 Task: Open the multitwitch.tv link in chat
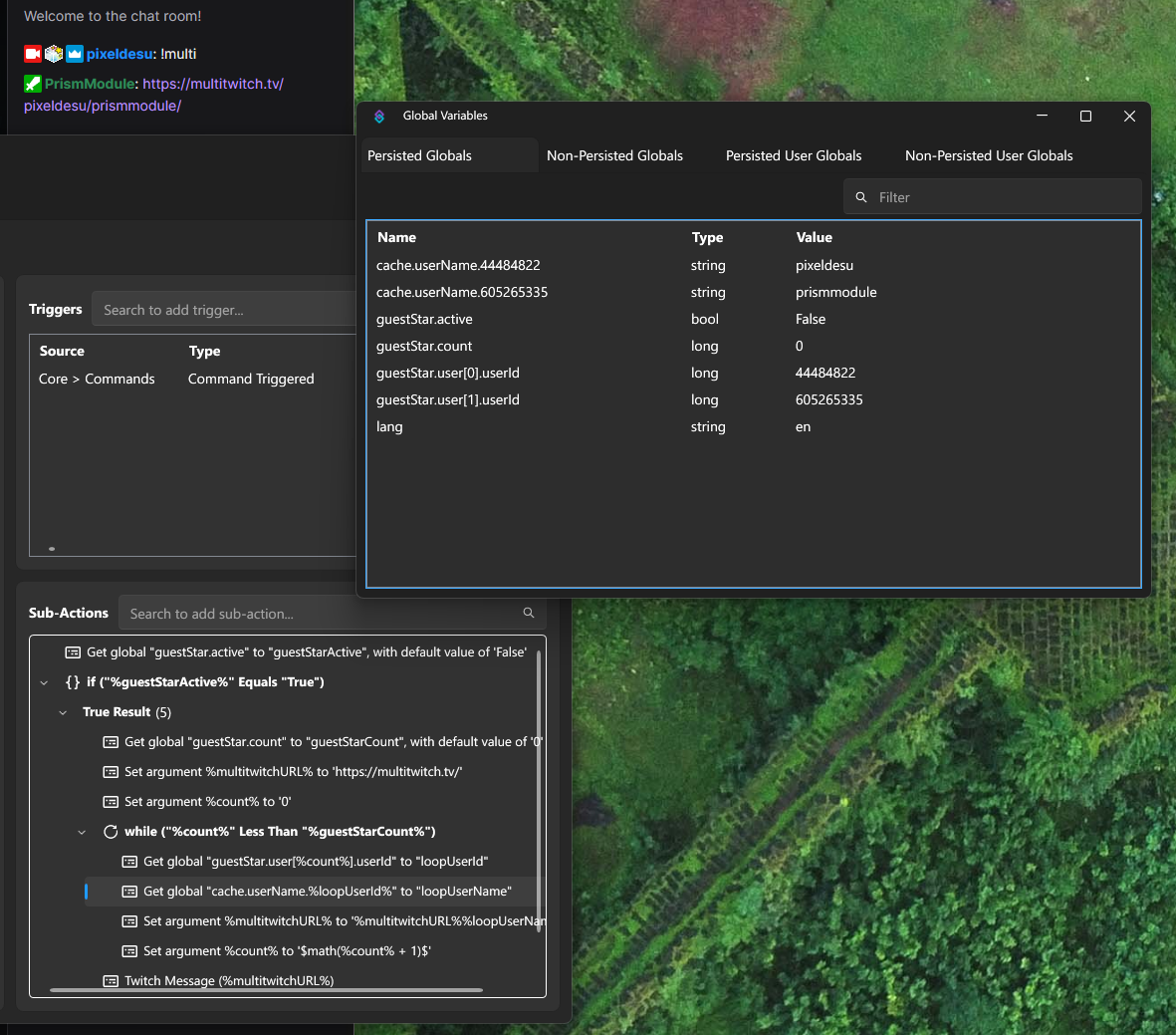212,84
